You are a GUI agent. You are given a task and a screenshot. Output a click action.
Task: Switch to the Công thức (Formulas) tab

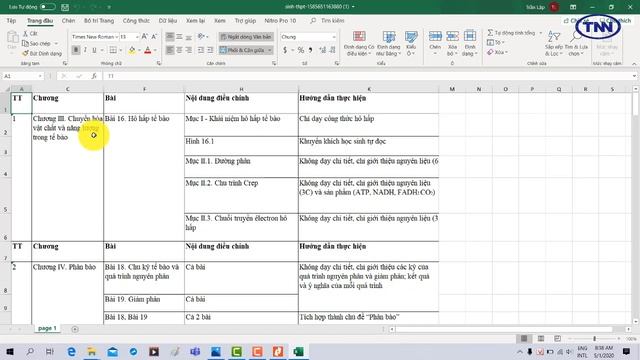(136, 20)
